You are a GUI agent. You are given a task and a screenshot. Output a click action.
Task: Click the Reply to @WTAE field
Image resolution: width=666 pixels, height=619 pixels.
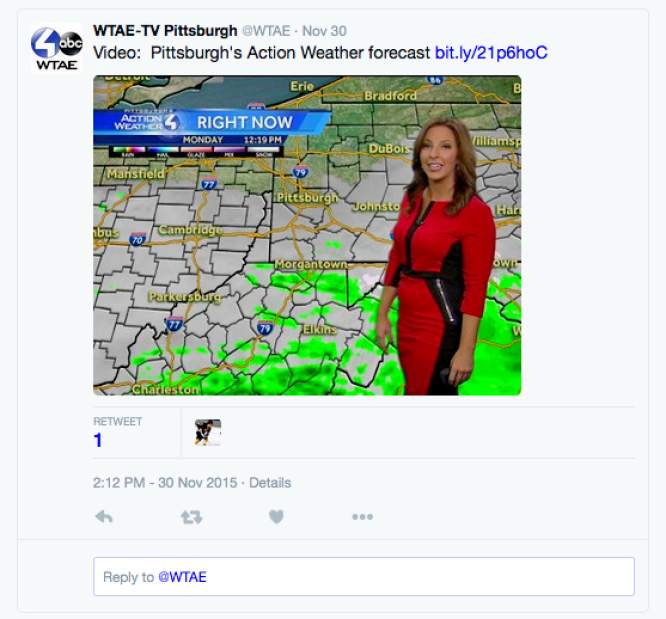pos(364,577)
